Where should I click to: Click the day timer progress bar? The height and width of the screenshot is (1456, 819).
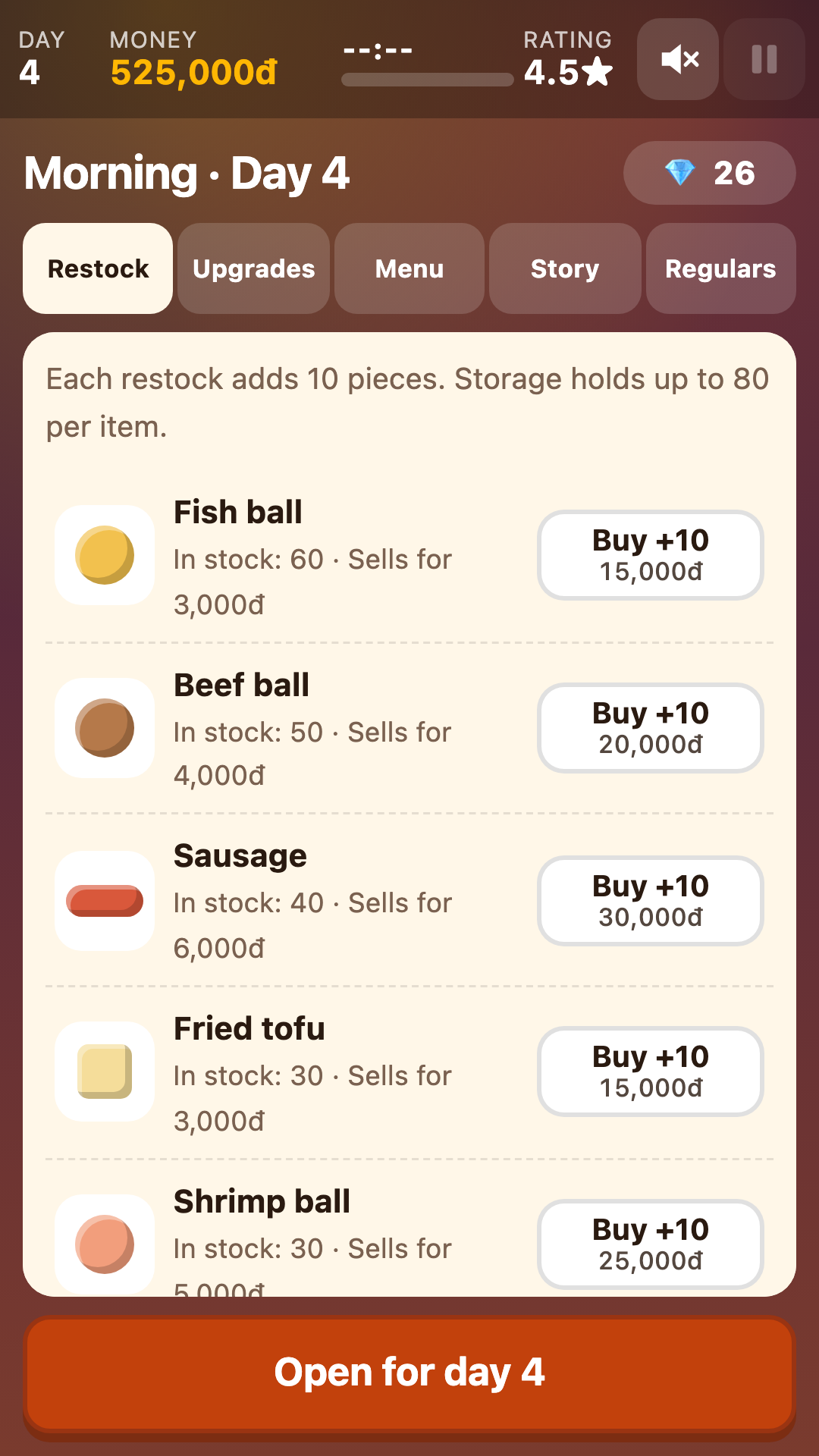click(428, 80)
